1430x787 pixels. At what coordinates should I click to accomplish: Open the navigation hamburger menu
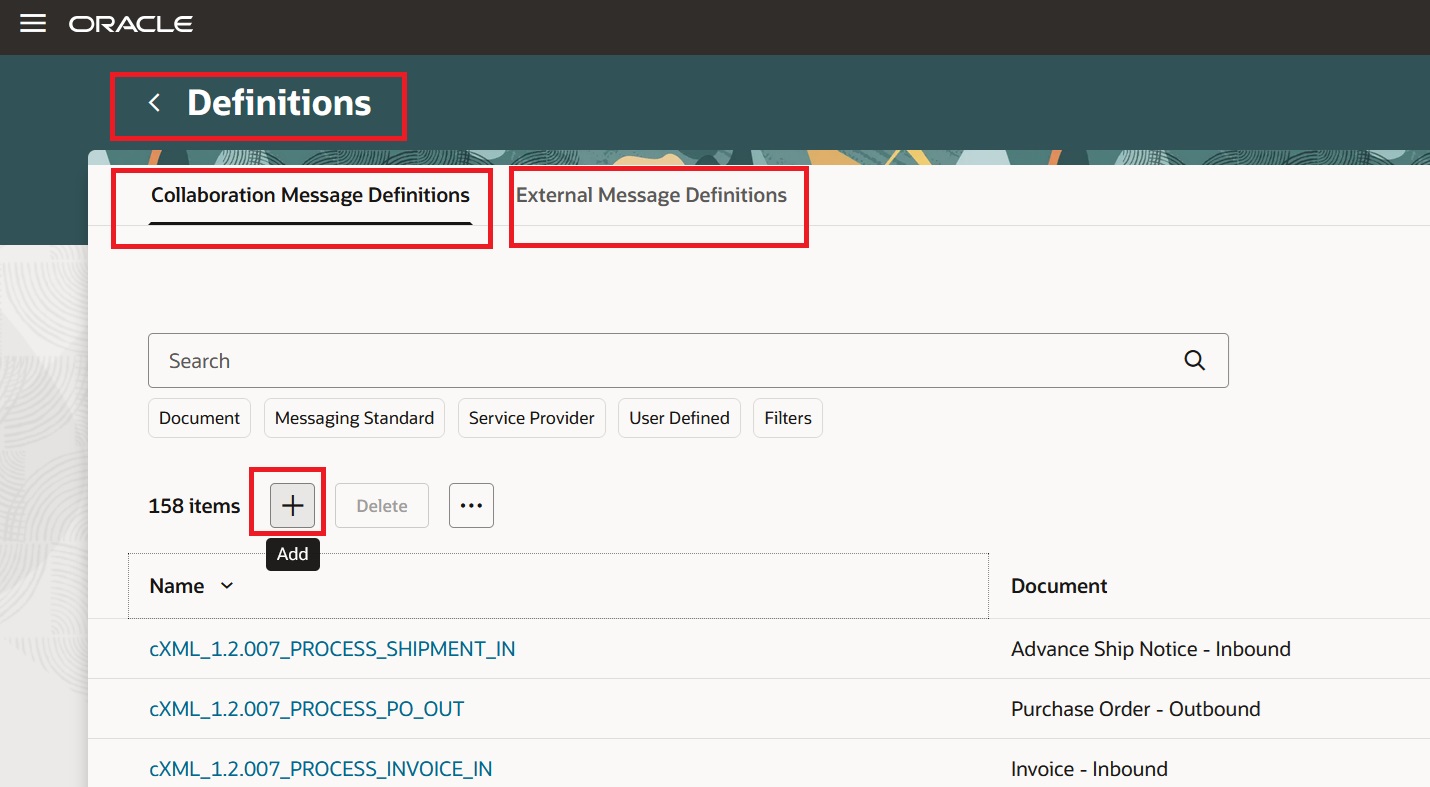pyautogui.click(x=33, y=23)
